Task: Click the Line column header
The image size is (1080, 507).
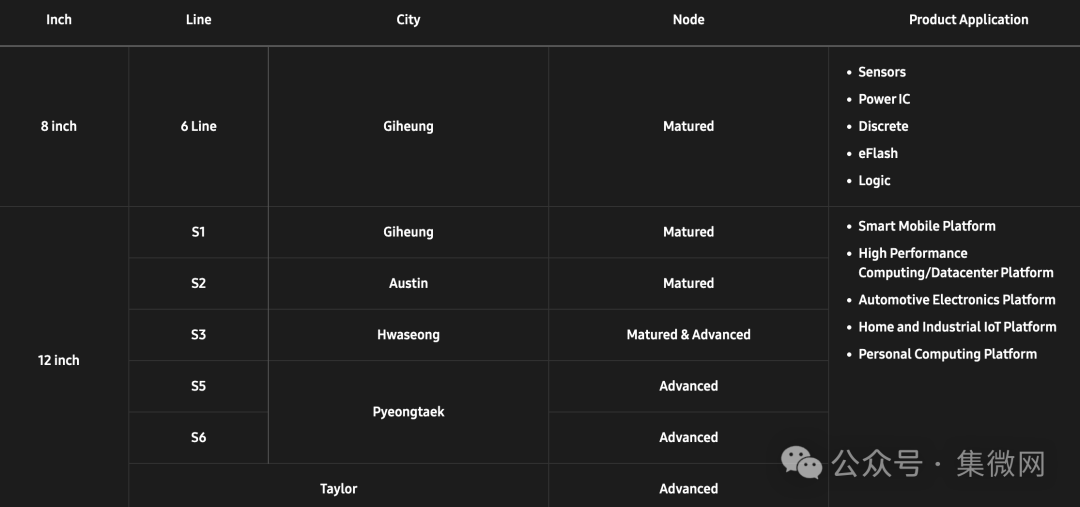Action: point(198,19)
